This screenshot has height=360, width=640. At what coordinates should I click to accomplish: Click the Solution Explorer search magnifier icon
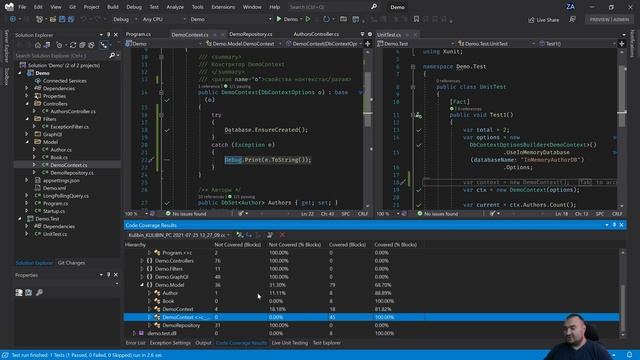pos(112,56)
